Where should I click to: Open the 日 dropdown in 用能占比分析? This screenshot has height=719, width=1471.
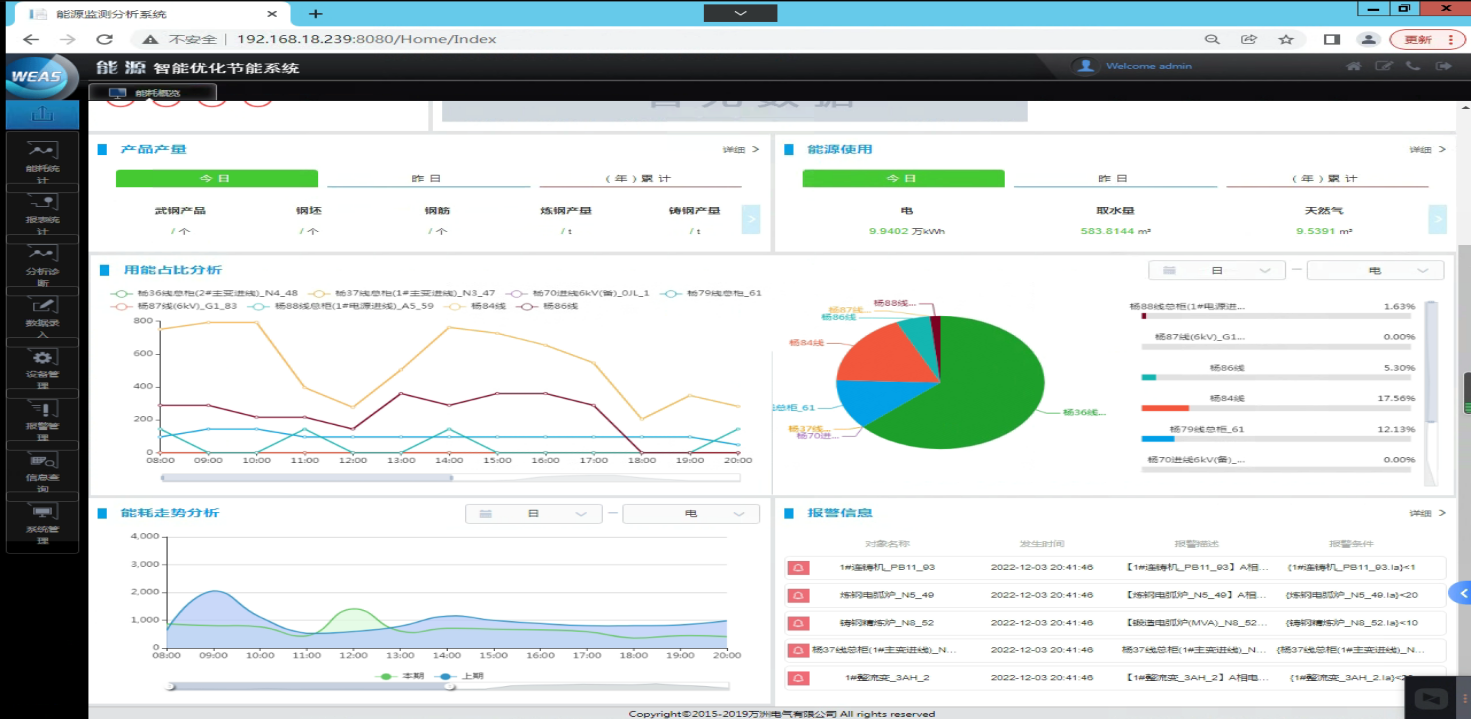[1216, 271]
